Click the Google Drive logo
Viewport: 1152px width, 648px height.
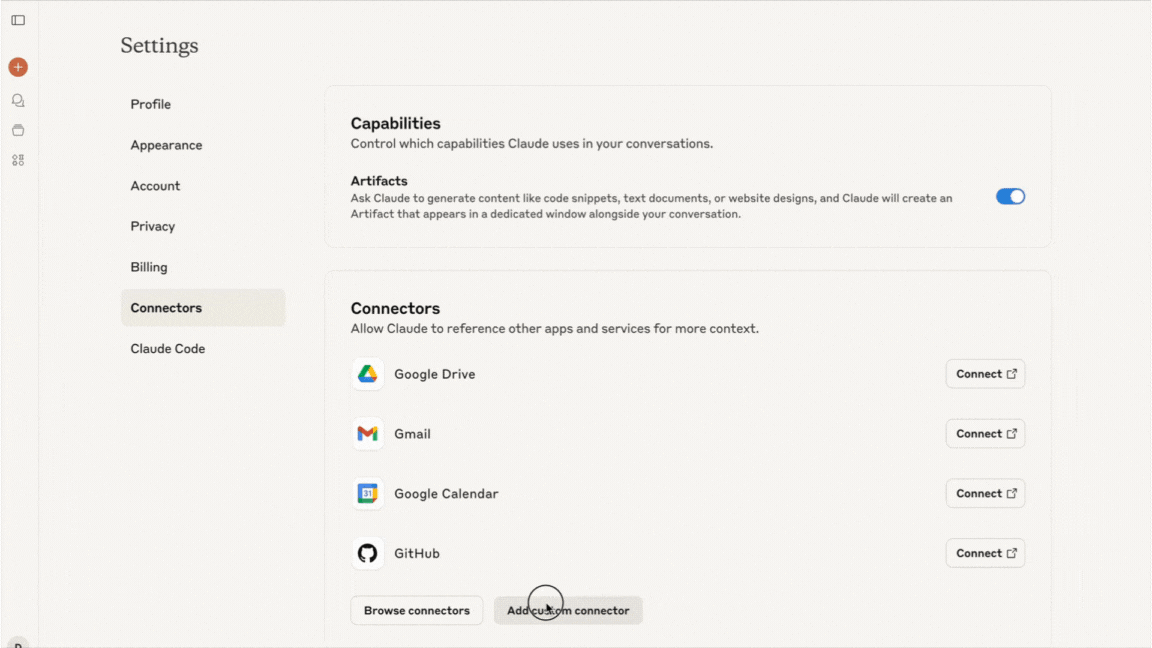click(367, 373)
